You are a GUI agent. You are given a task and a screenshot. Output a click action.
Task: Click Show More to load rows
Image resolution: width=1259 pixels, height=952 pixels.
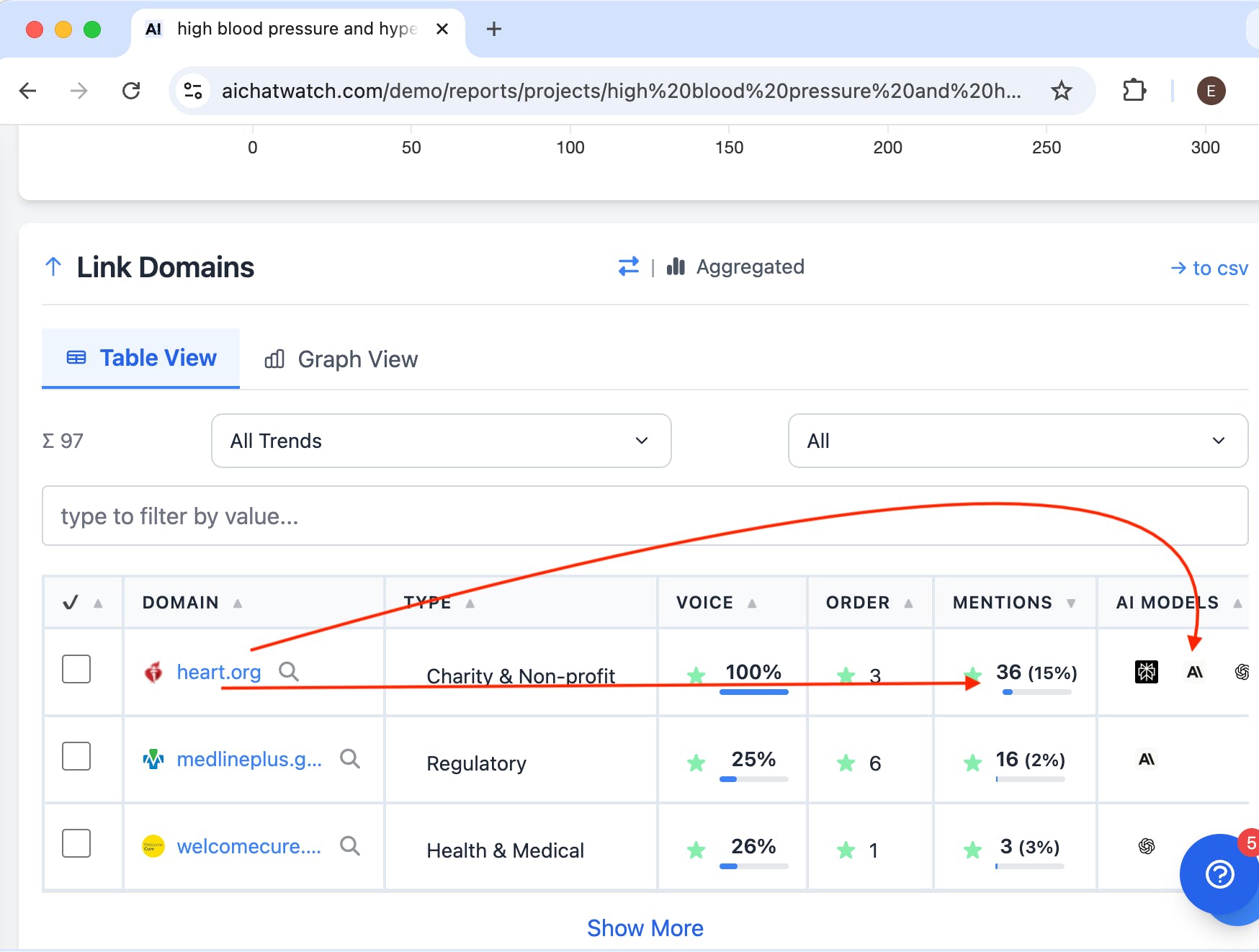(x=645, y=928)
